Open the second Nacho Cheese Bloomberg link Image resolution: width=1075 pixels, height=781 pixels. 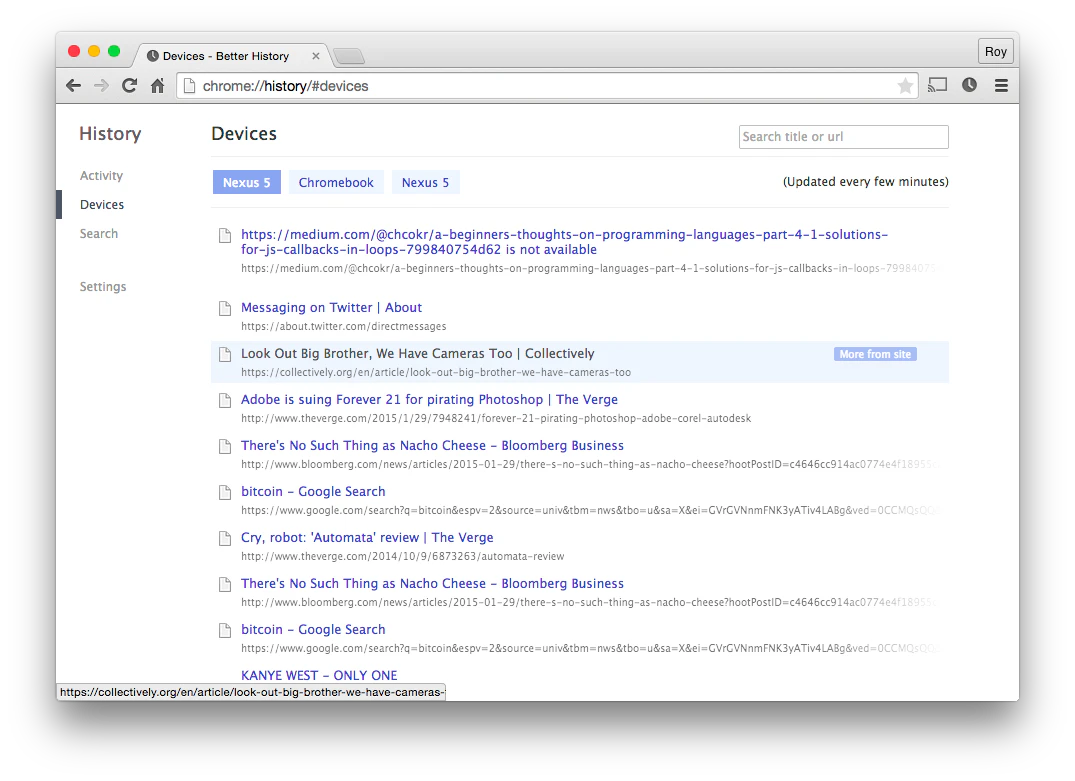point(432,584)
